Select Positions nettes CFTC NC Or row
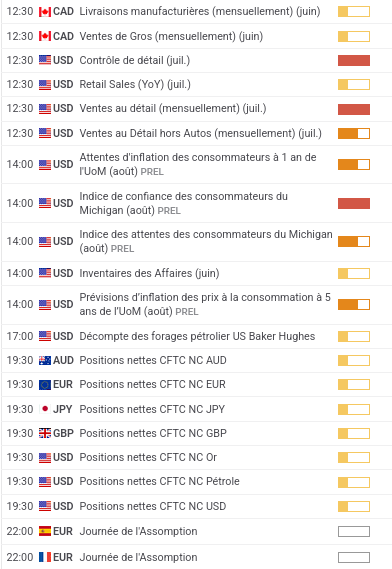Image resolution: width=392 pixels, height=569 pixels. tap(196, 458)
